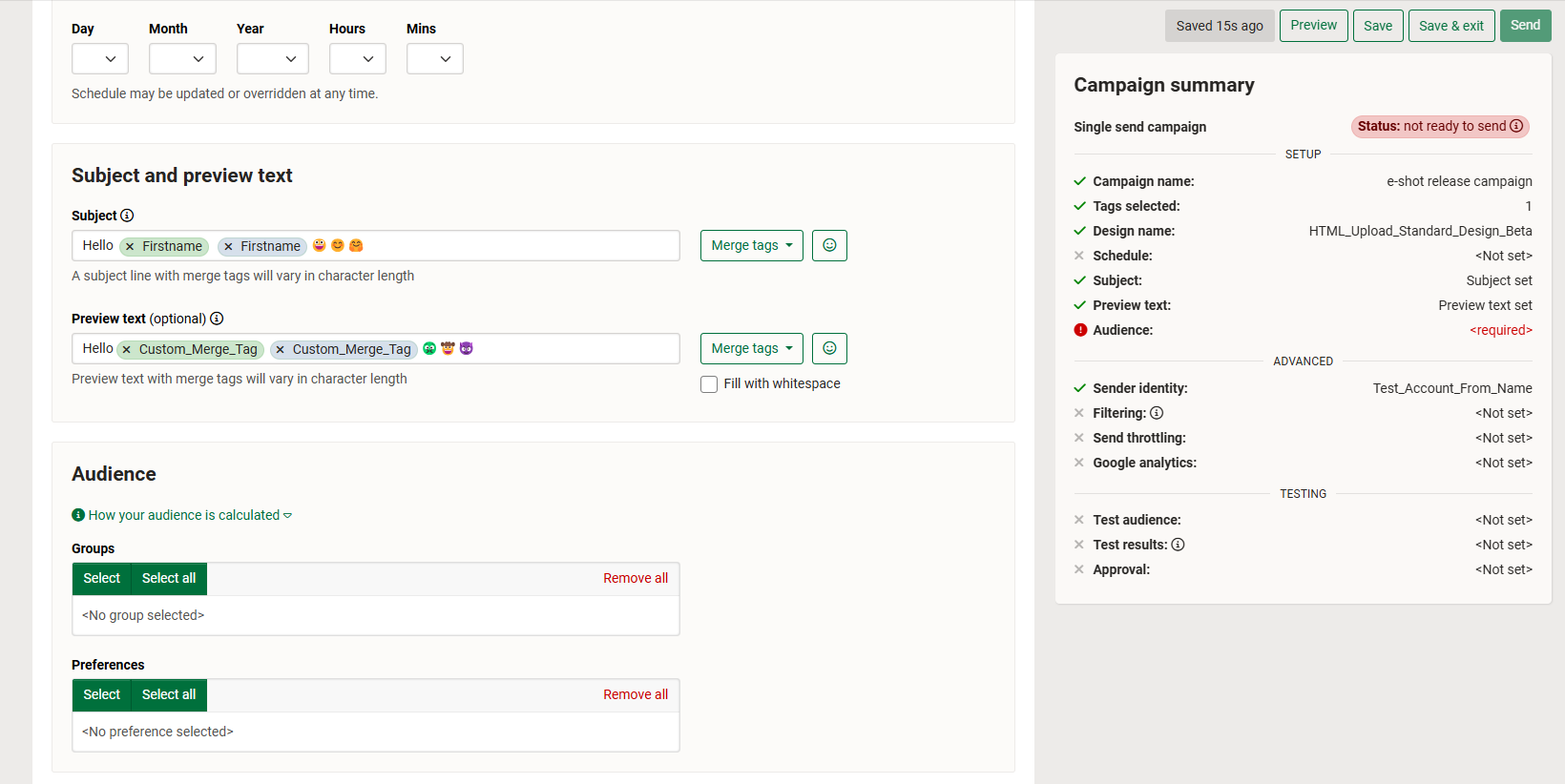Screen dimensions: 1565x784
Task: Remove second blue Custom_Merge_Tag from Preview text
Action: 280,349
